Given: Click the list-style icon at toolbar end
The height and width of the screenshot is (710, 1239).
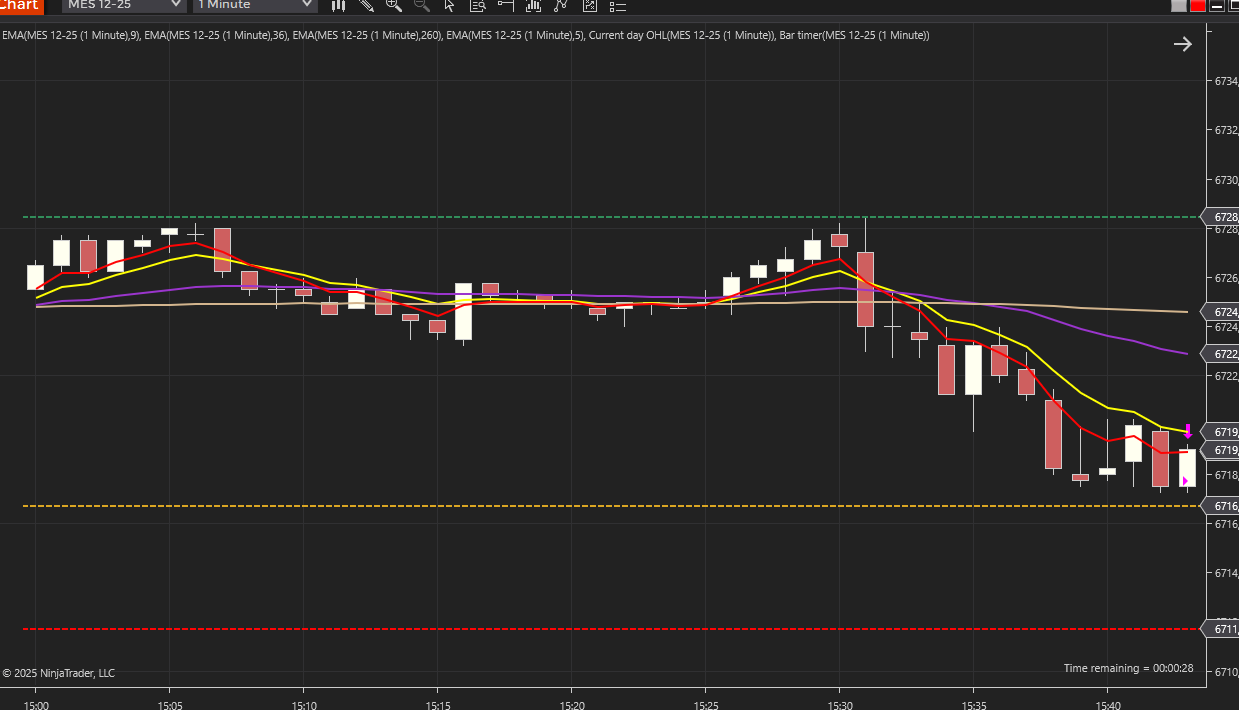Looking at the screenshot, I should (617, 5).
